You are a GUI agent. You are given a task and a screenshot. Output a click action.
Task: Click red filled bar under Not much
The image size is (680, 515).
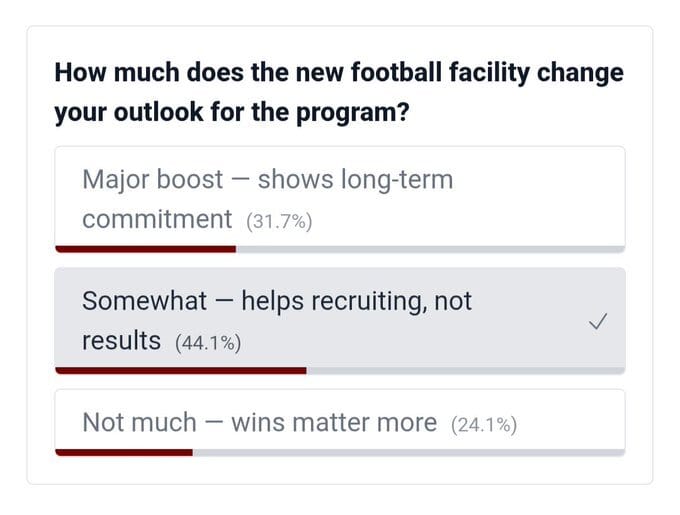(x=123, y=452)
